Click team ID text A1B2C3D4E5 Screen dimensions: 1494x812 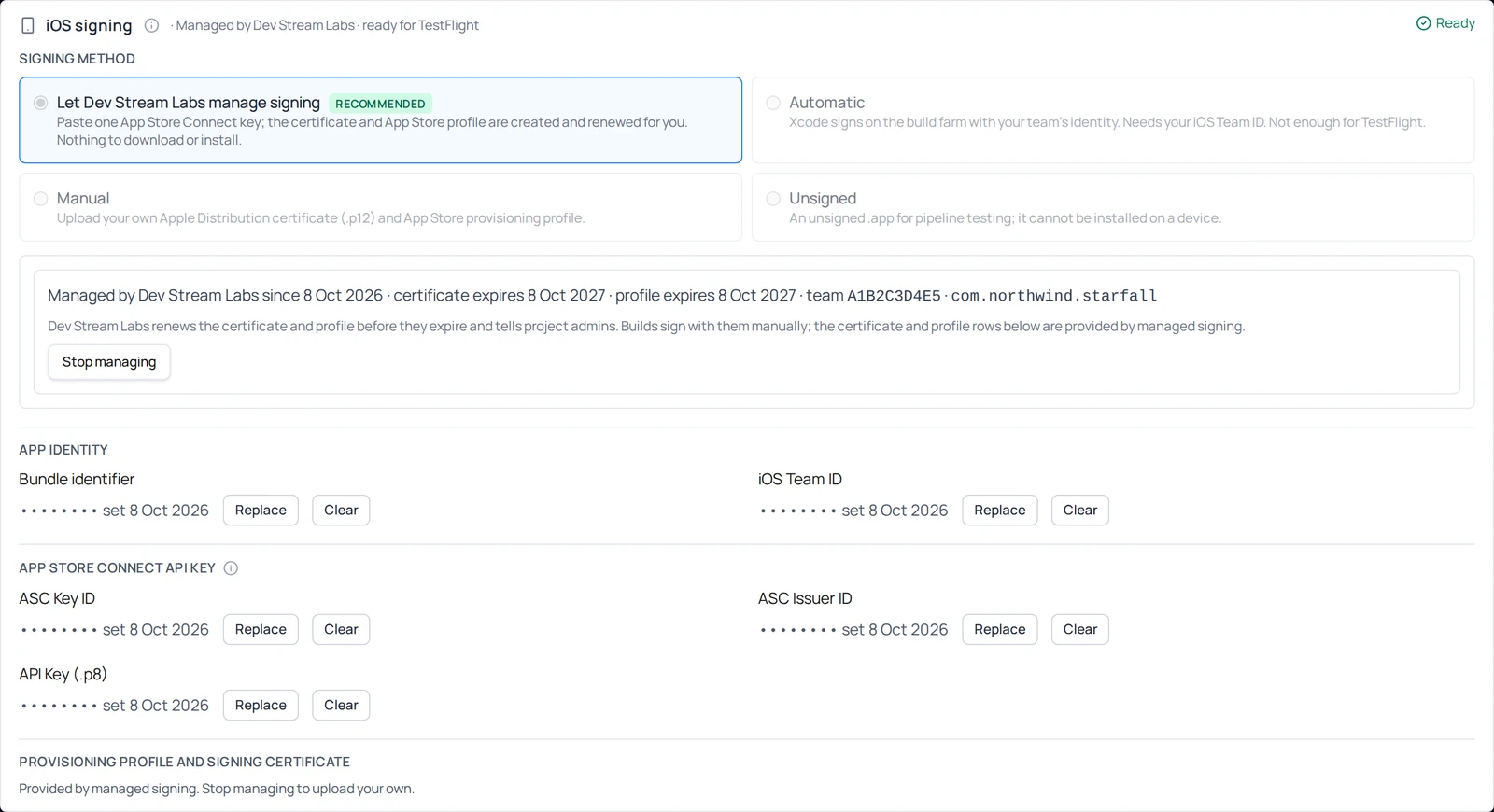pos(894,296)
